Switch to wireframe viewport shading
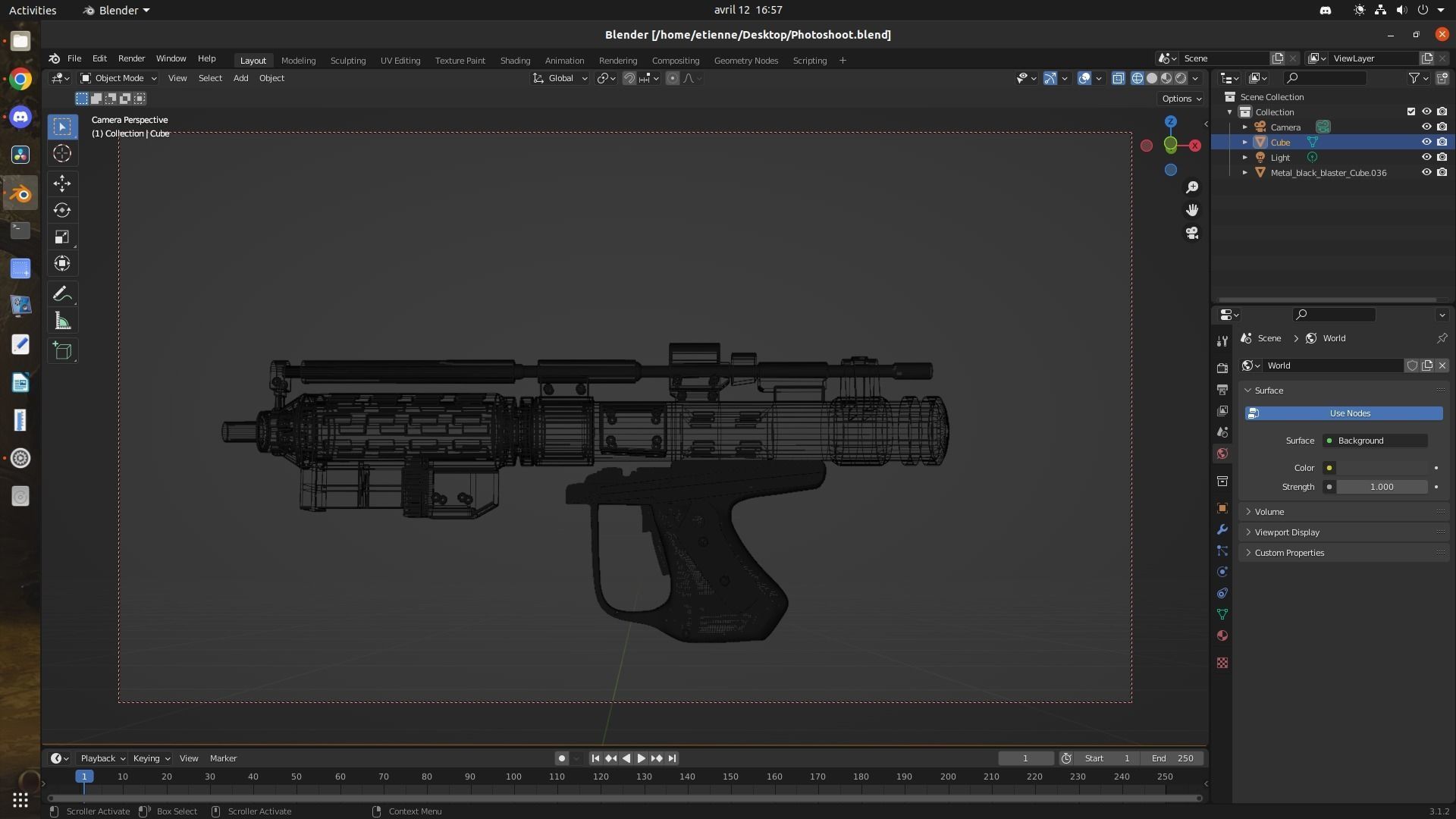 point(1137,77)
